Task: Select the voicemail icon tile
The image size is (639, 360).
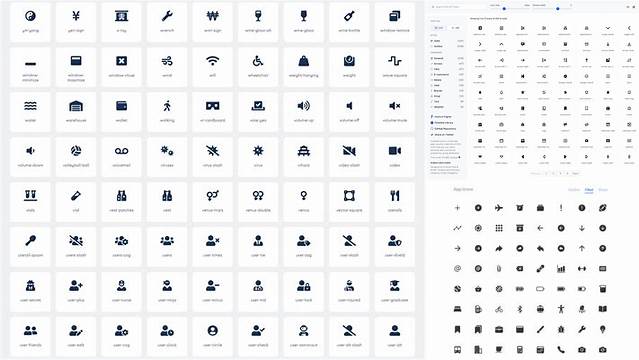Action: pos(121,157)
